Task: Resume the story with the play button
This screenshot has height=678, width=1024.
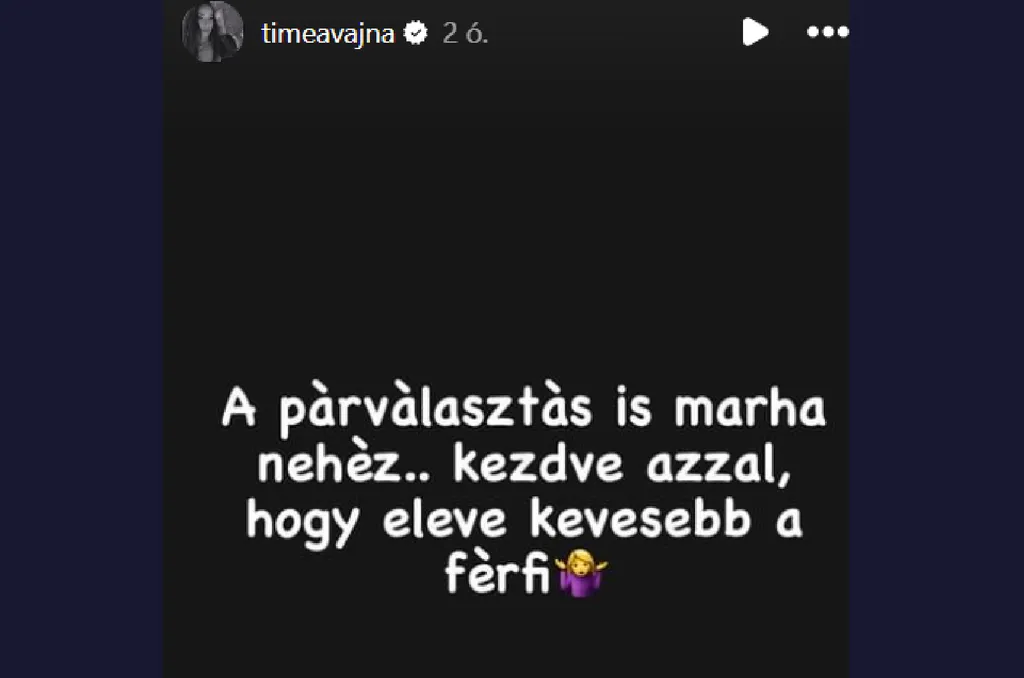Action: [x=755, y=32]
